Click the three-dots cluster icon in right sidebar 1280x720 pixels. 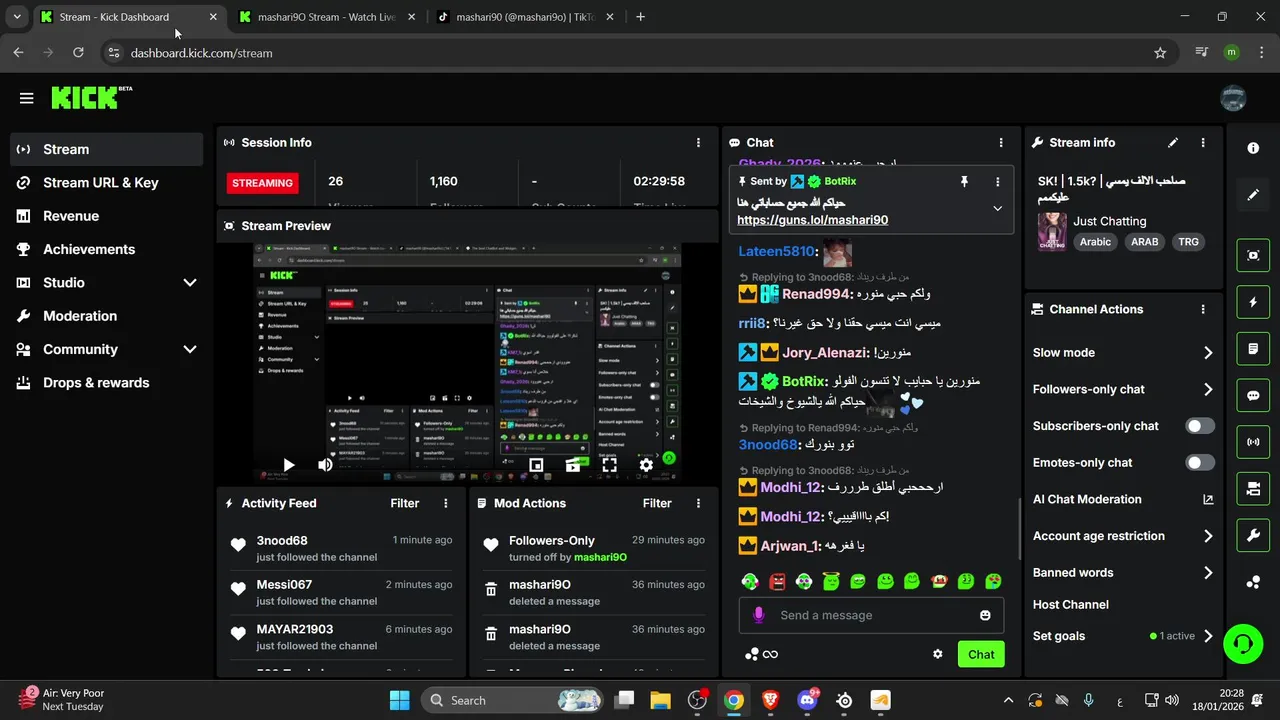[1253, 582]
